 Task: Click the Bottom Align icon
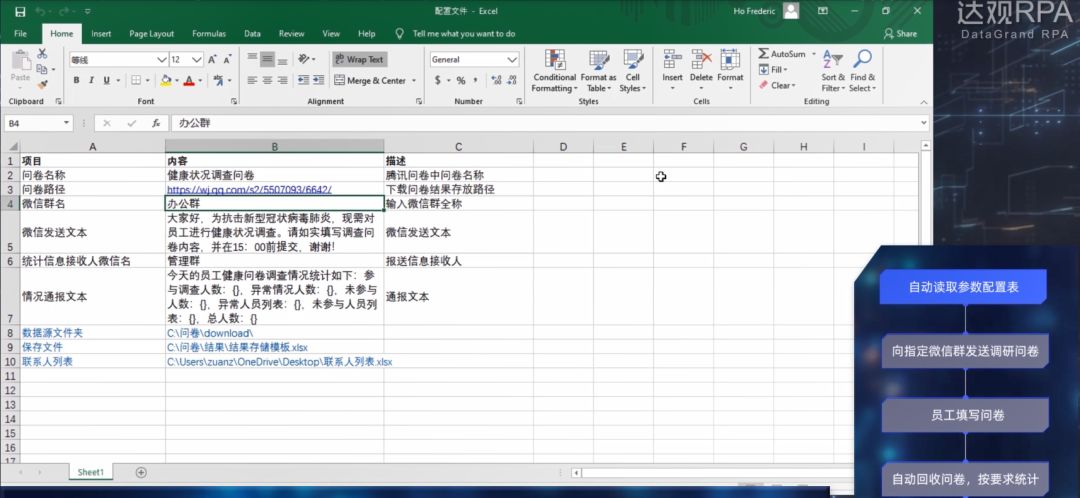click(x=282, y=59)
